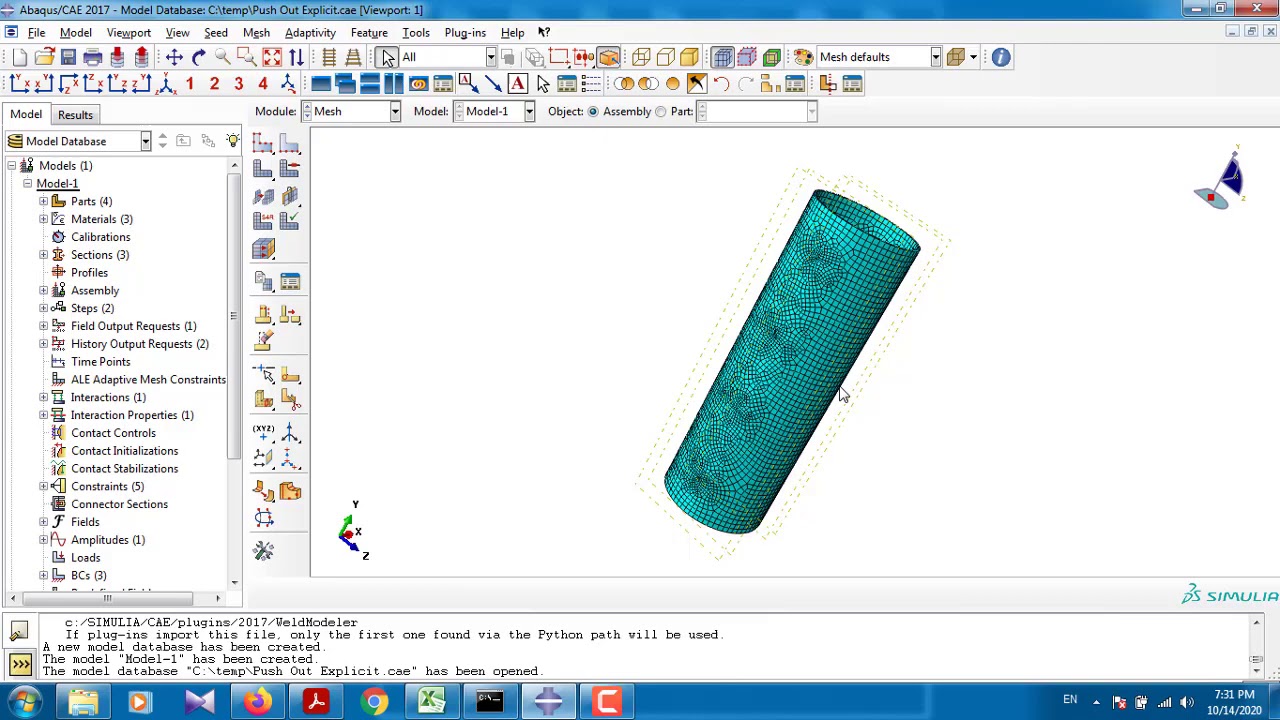Click the view orientation compass

click(x=1222, y=178)
